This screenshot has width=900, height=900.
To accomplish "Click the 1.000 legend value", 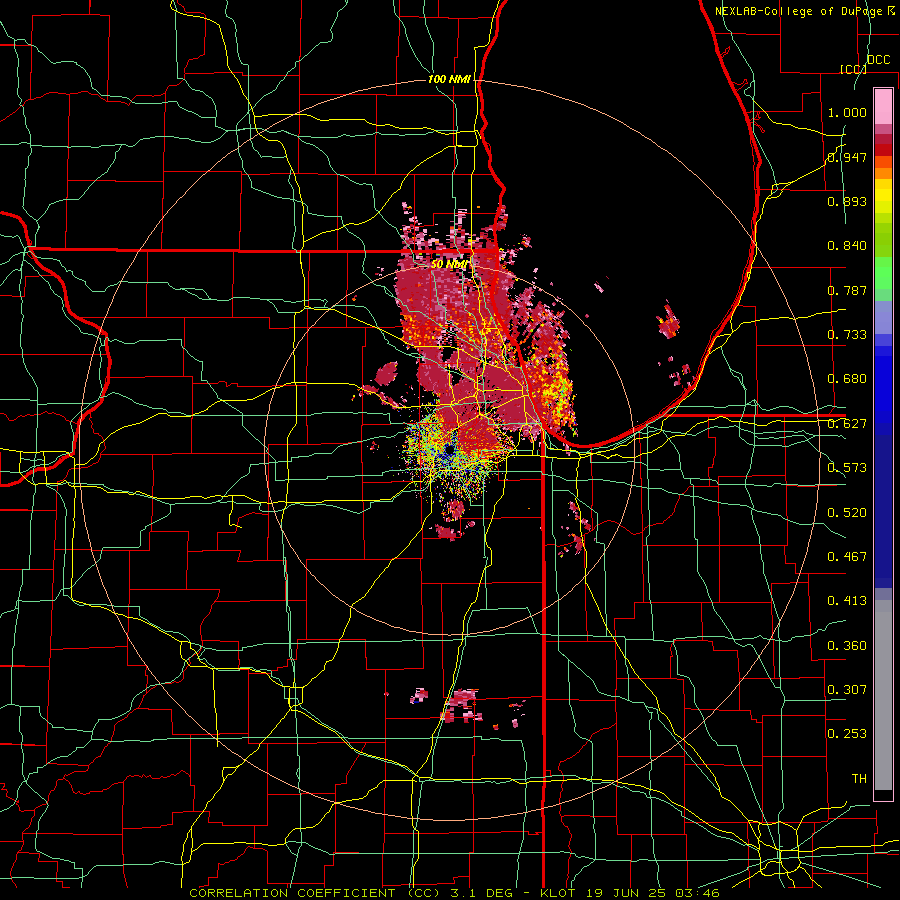I will pos(847,112).
